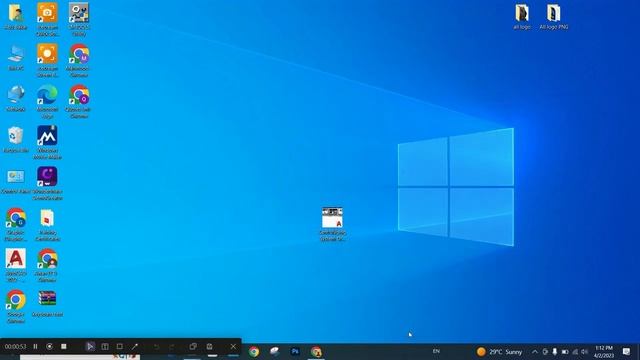Close the recording toolbar with the X
Image resolution: width=640 pixels, height=360 pixels.
233,347
